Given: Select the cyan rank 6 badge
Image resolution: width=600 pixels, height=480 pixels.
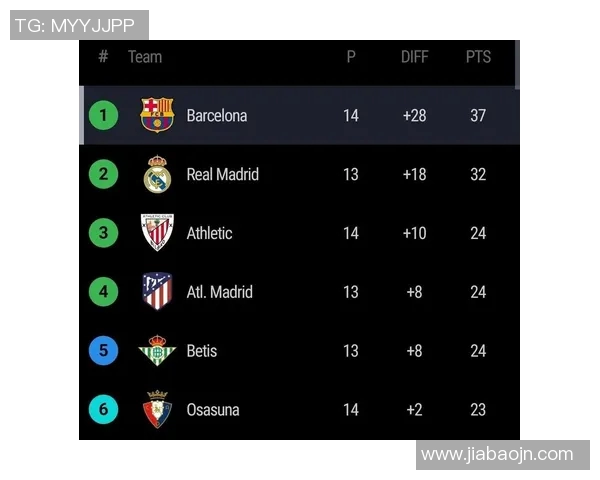Looking at the screenshot, I should tap(103, 409).
